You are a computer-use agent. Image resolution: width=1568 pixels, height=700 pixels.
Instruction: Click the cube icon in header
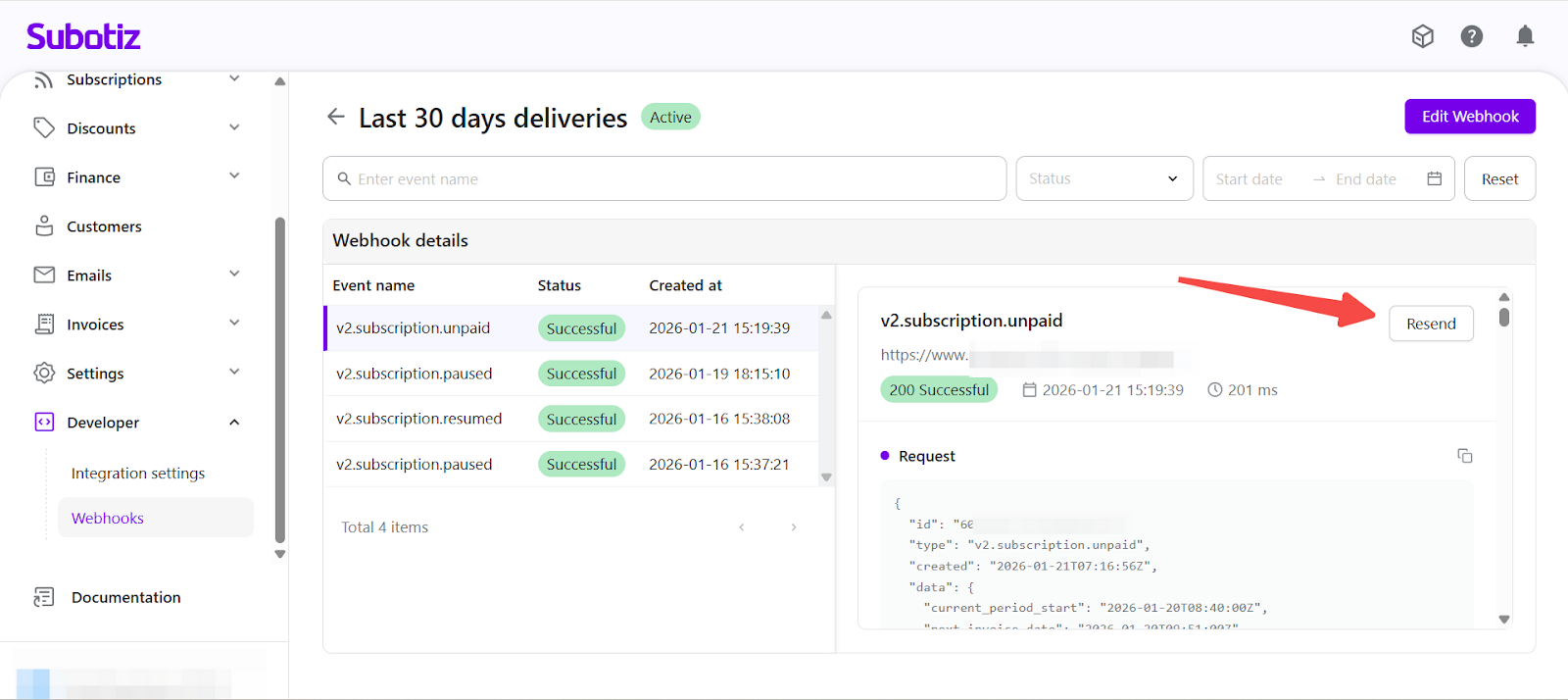click(1422, 36)
